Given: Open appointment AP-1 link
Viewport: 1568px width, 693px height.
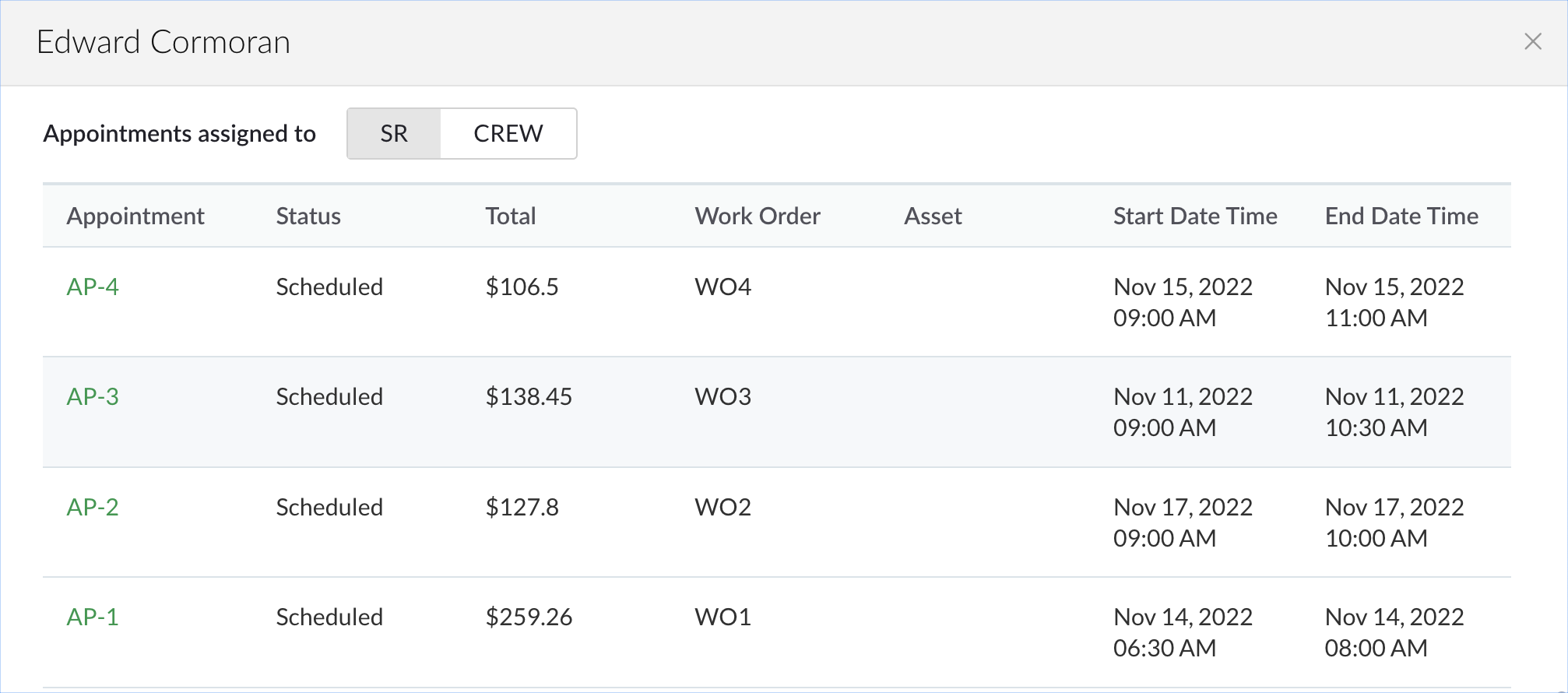Looking at the screenshot, I should tap(93, 617).
